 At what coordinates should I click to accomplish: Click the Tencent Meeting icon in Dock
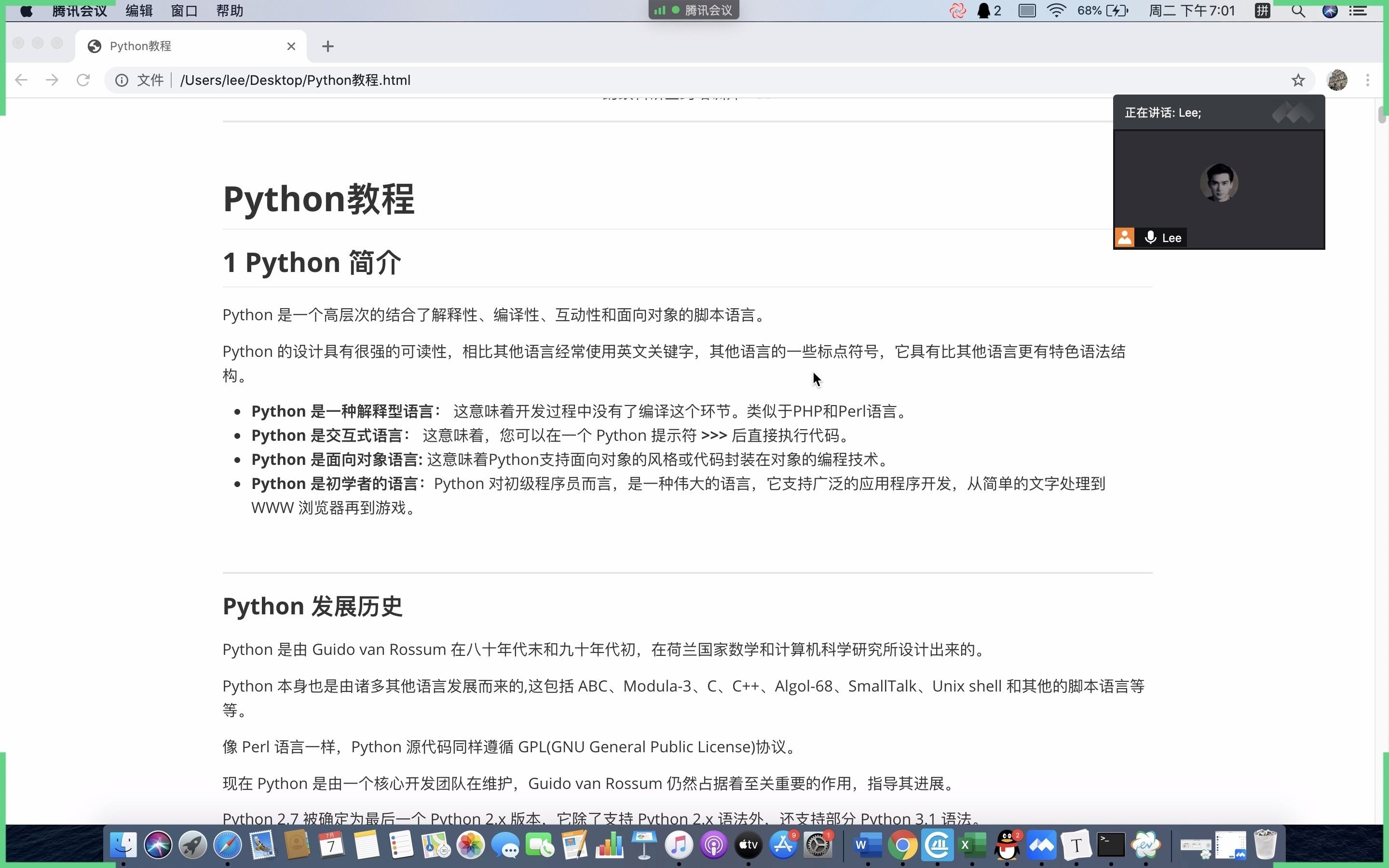click(1042, 845)
